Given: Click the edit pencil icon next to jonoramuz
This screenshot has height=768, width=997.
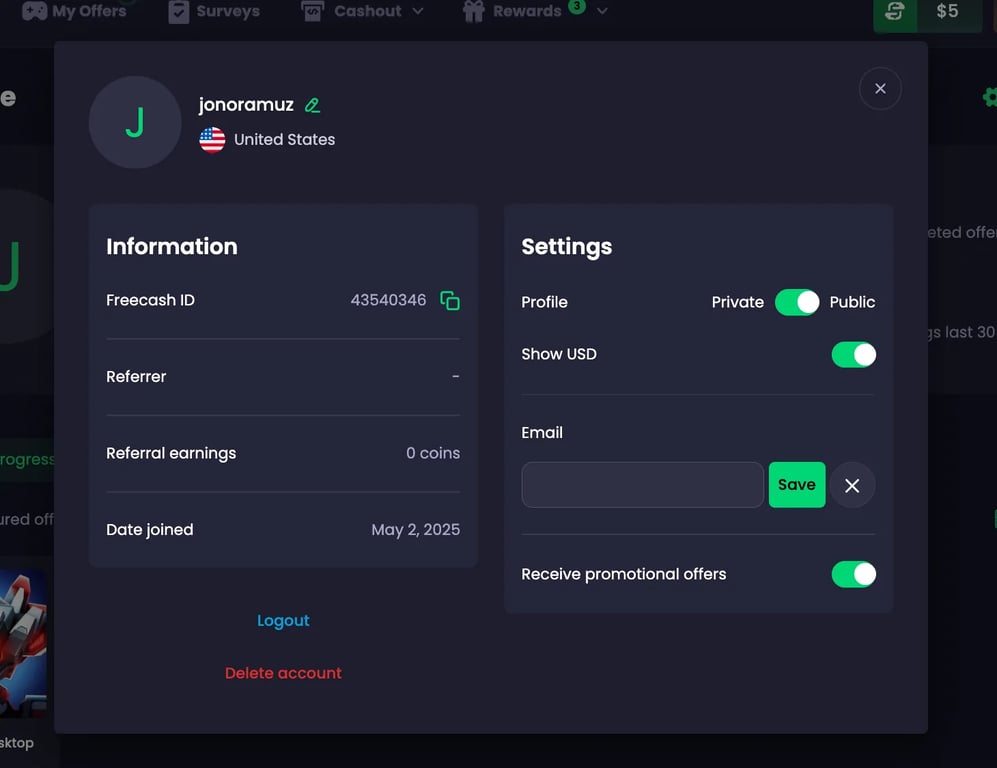Looking at the screenshot, I should 312,105.
